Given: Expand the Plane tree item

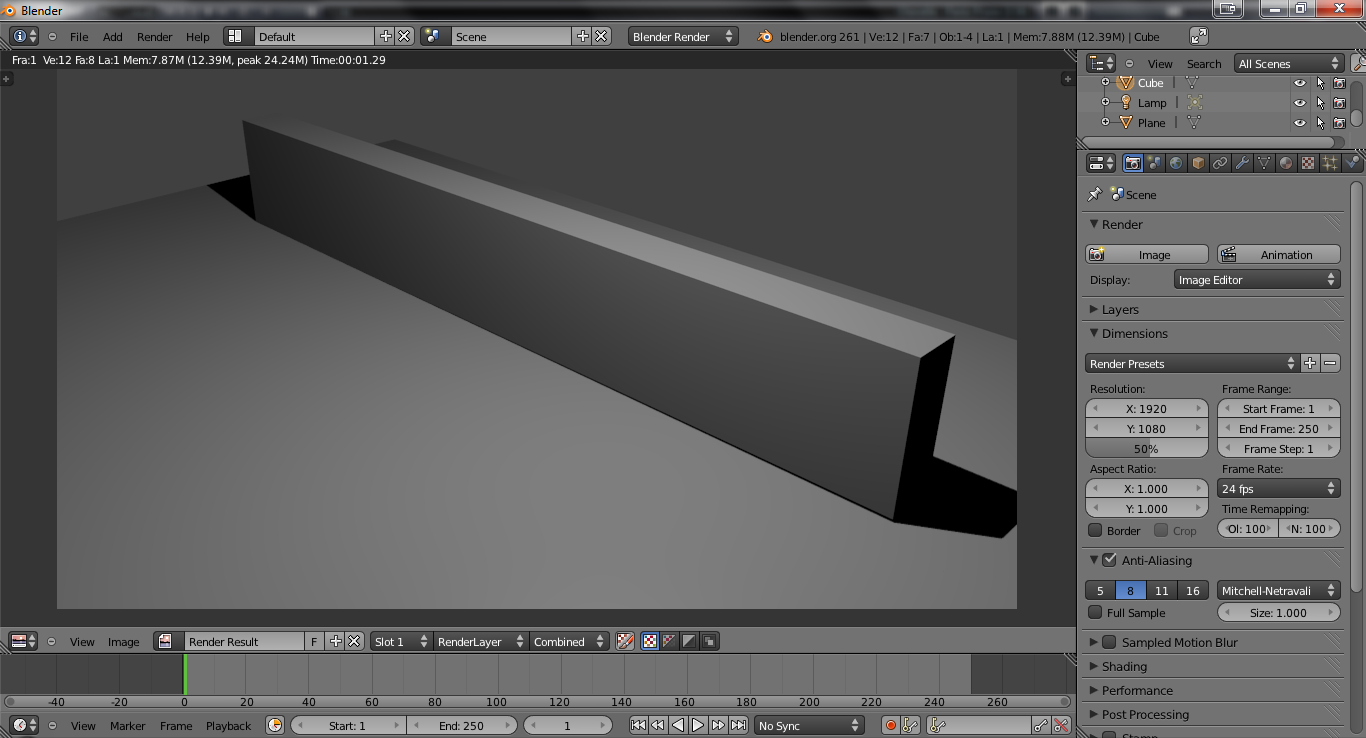Looking at the screenshot, I should (1105, 123).
